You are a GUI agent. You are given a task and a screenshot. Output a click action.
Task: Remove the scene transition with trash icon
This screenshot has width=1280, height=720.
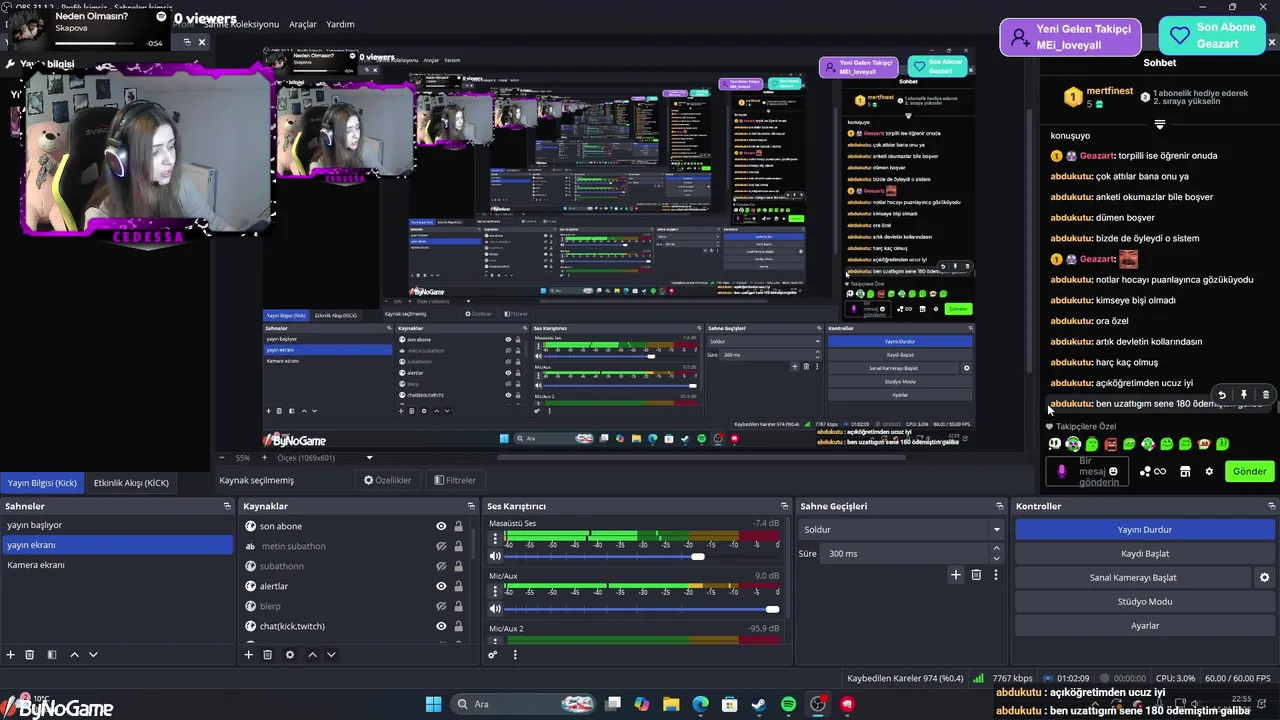pos(976,575)
